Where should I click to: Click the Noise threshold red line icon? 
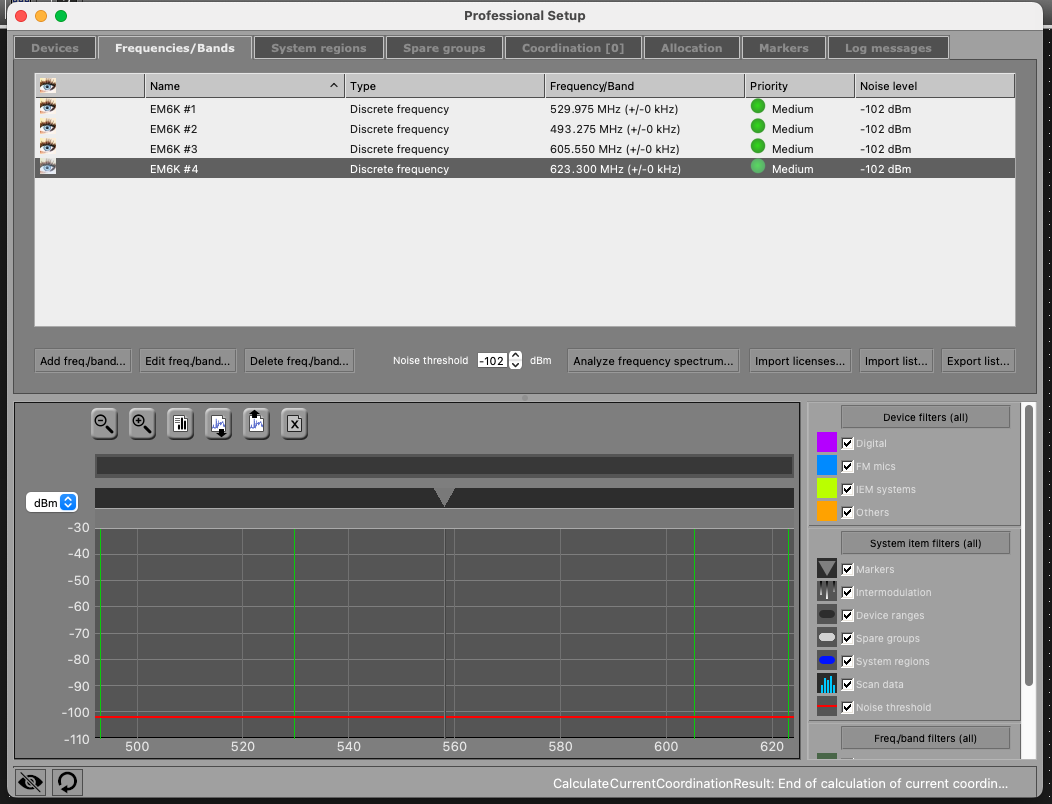(x=827, y=706)
